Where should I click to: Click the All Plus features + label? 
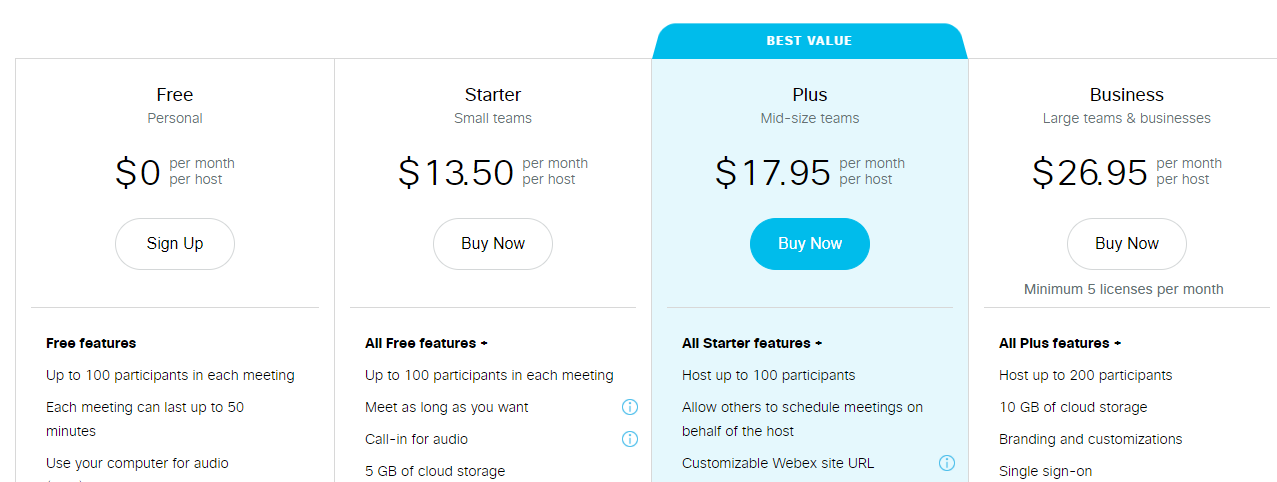[x=1060, y=343]
